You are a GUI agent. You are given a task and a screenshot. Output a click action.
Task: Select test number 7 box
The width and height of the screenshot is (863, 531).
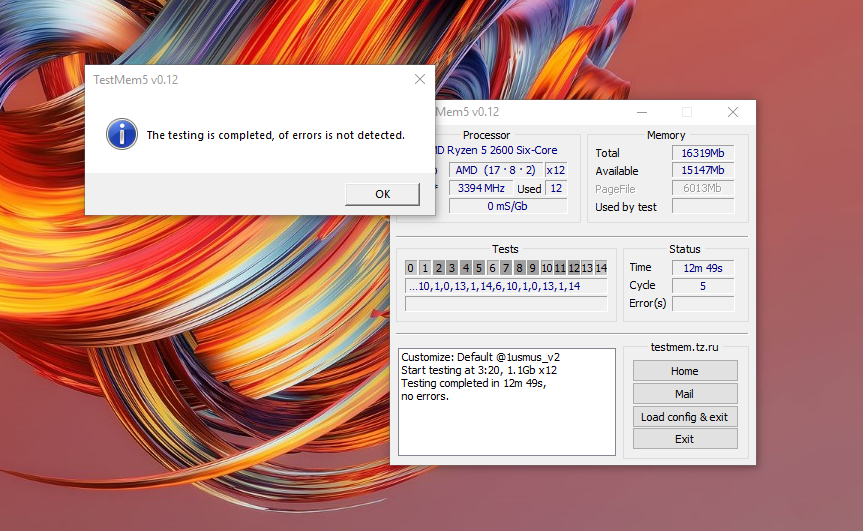[505, 268]
